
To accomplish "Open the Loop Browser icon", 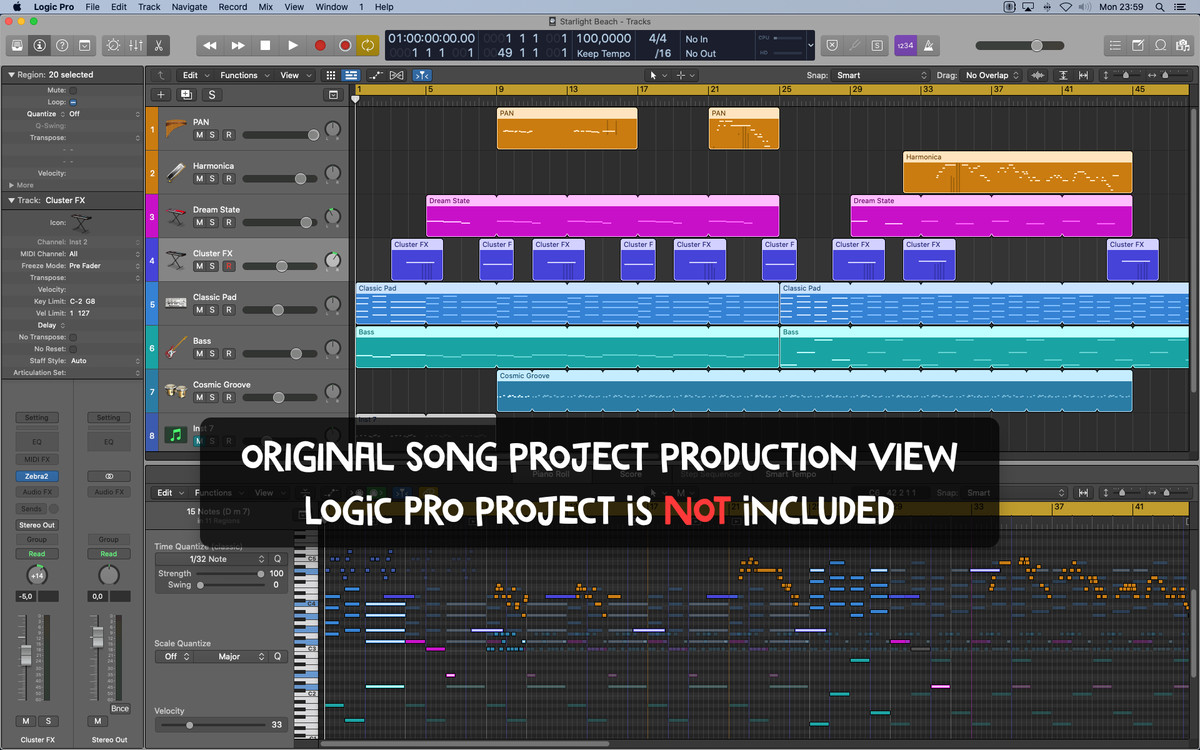I will pyautogui.click(x=1161, y=45).
